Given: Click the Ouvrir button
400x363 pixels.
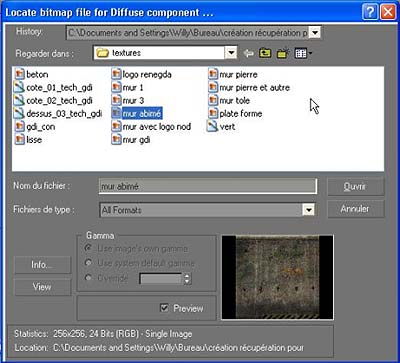Looking at the screenshot, I should pos(356,187).
